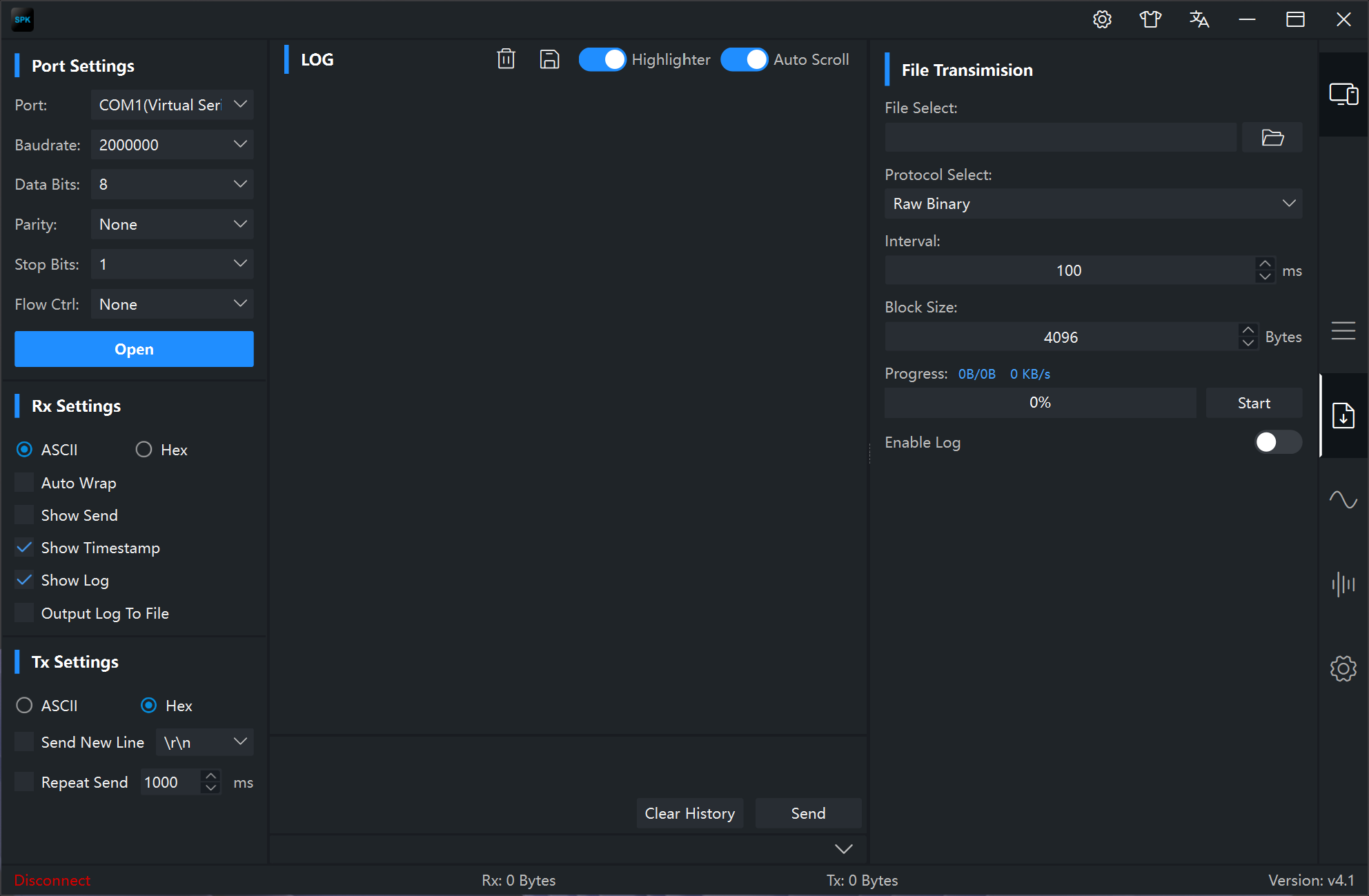This screenshot has height=896, width=1369.
Task: Increase the Interval value with up arrow
Action: [1265, 264]
